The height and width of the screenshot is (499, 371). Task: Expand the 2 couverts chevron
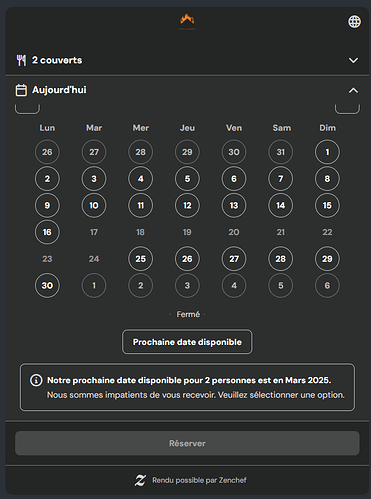[x=353, y=60]
